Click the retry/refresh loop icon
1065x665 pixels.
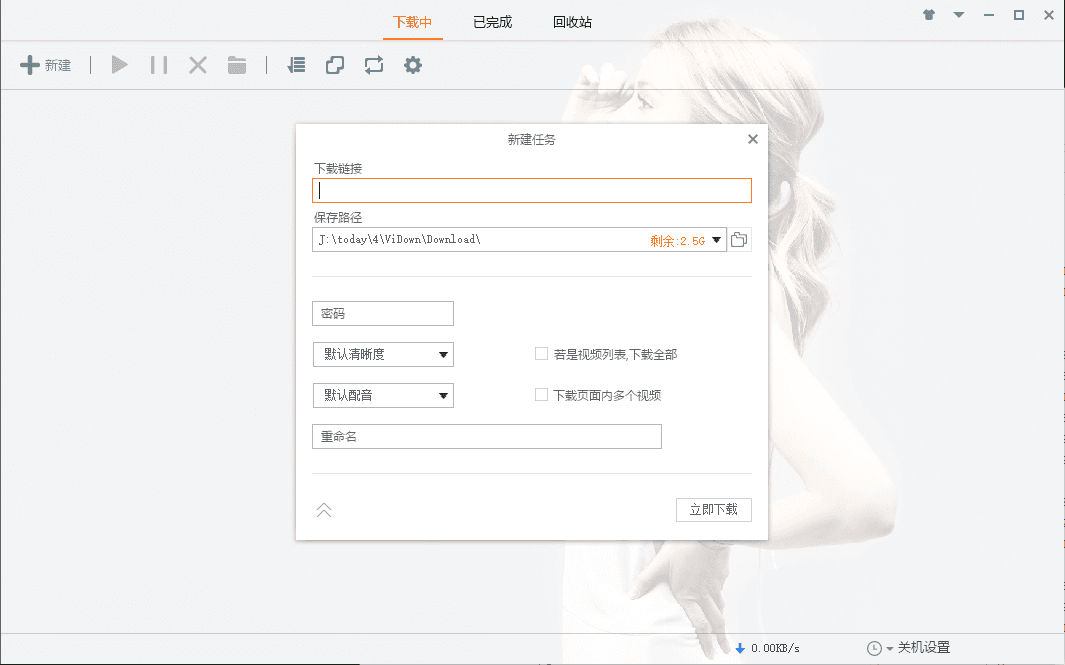(x=373, y=65)
